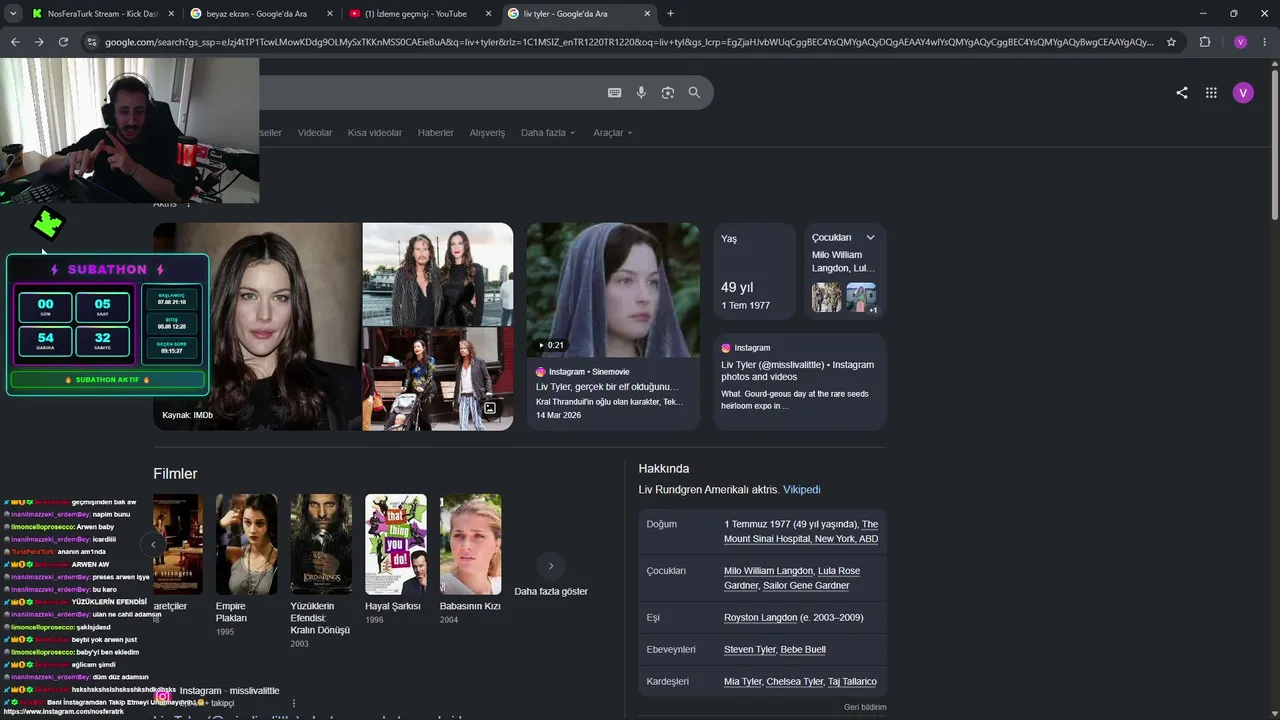Click Geri bildirim feedback link

[865, 707]
